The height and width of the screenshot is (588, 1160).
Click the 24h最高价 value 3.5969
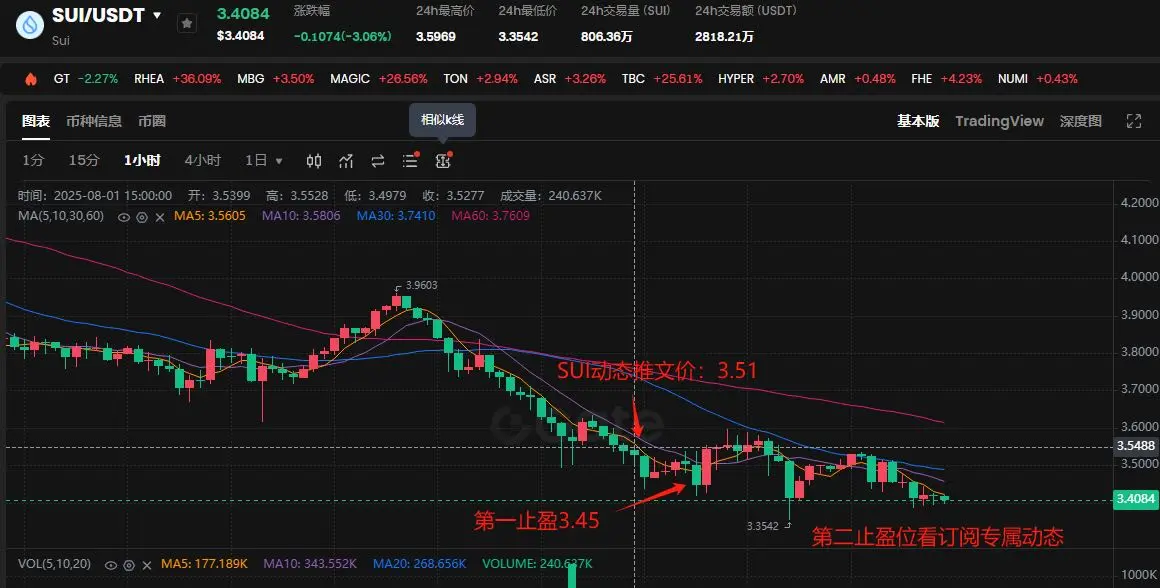pyautogui.click(x=436, y=36)
